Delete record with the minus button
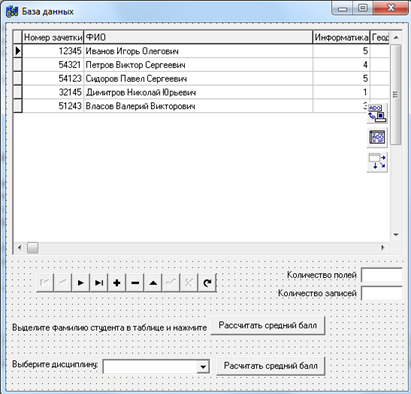This screenshot has width=411, height=394. [x=135, y=283]
